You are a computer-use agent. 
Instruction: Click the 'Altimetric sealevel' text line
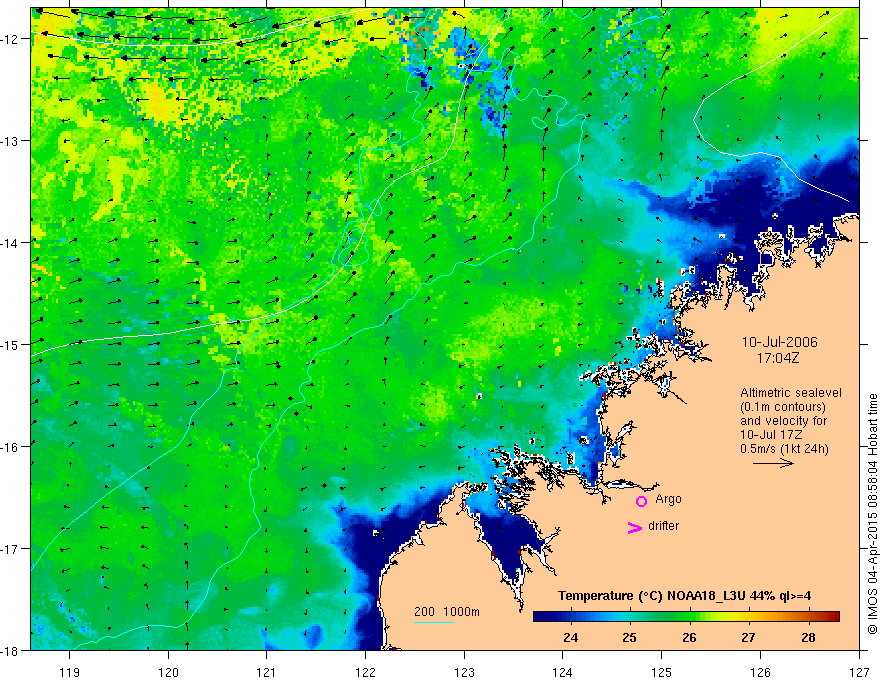click(791, 393)
